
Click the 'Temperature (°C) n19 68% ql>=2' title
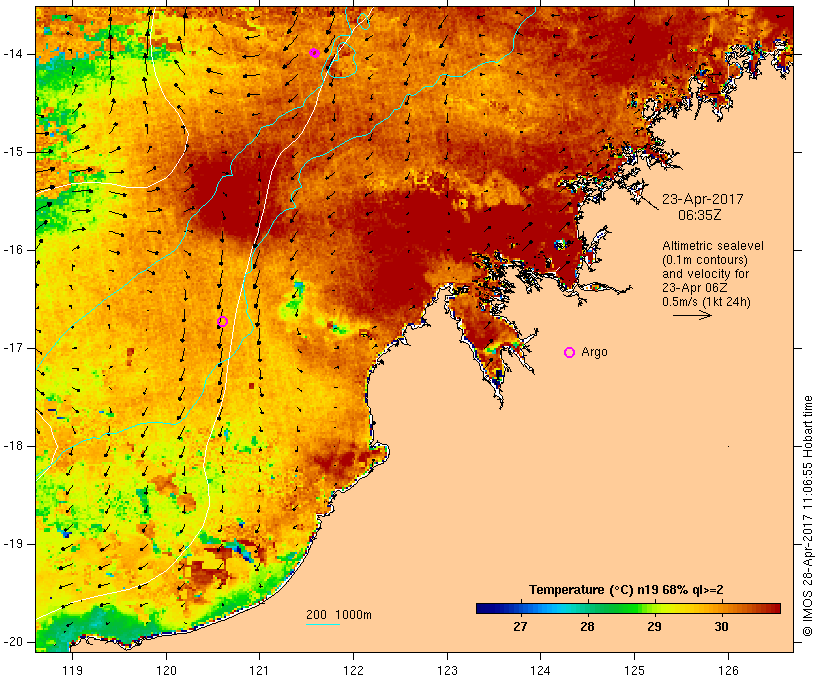tap(626, 590)
